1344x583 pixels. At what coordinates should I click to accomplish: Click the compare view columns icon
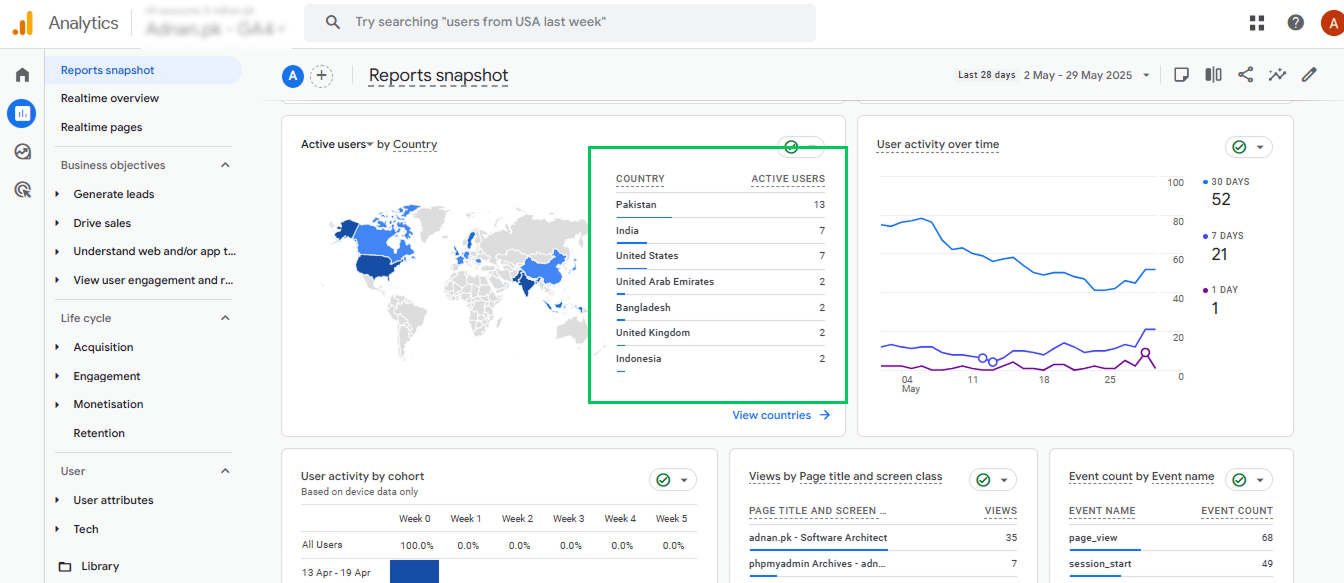(1213, 75)
